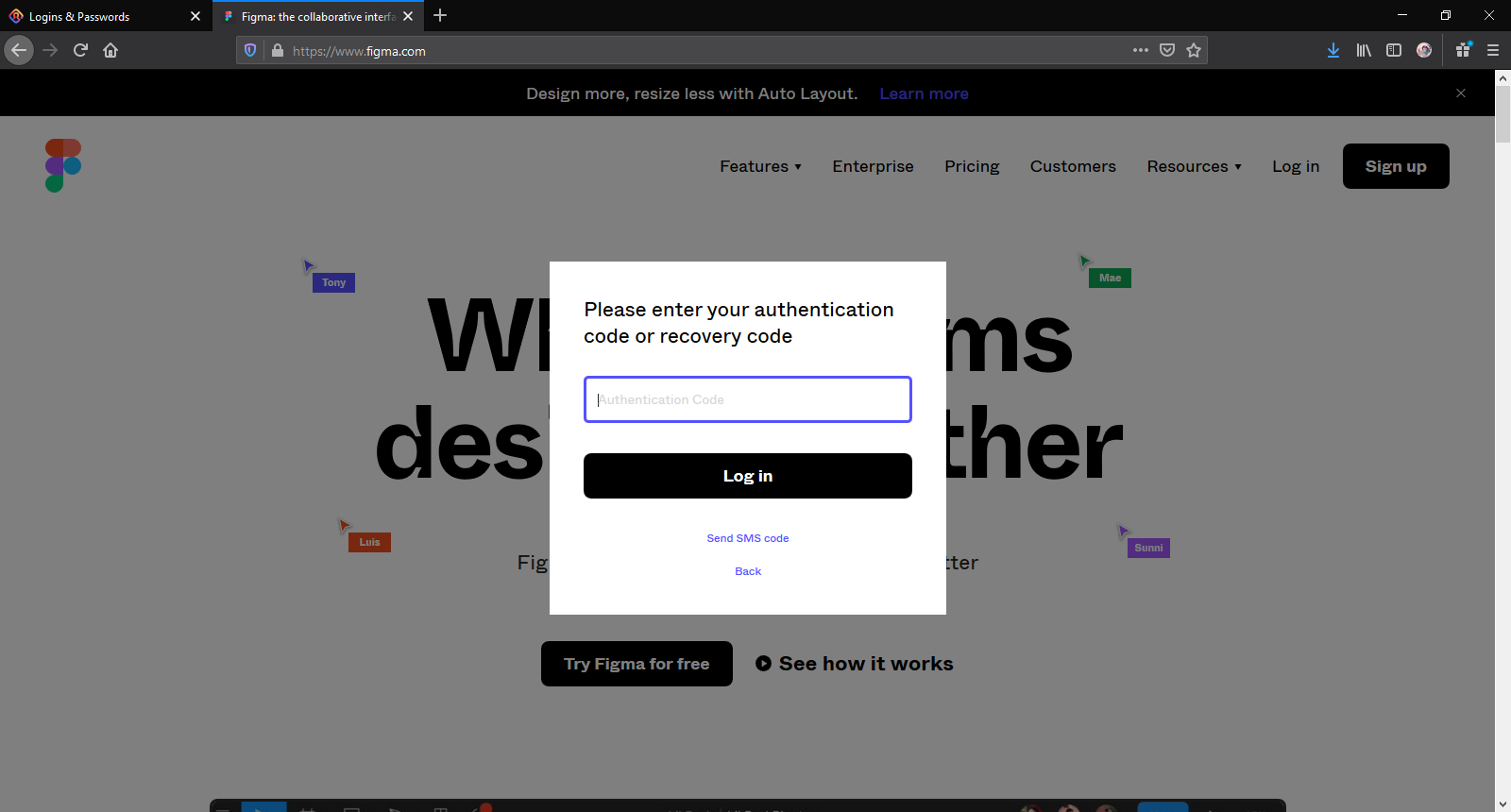Toggle the sidebar view icon
This screenshot has width=1511, height=812.
1394,50
